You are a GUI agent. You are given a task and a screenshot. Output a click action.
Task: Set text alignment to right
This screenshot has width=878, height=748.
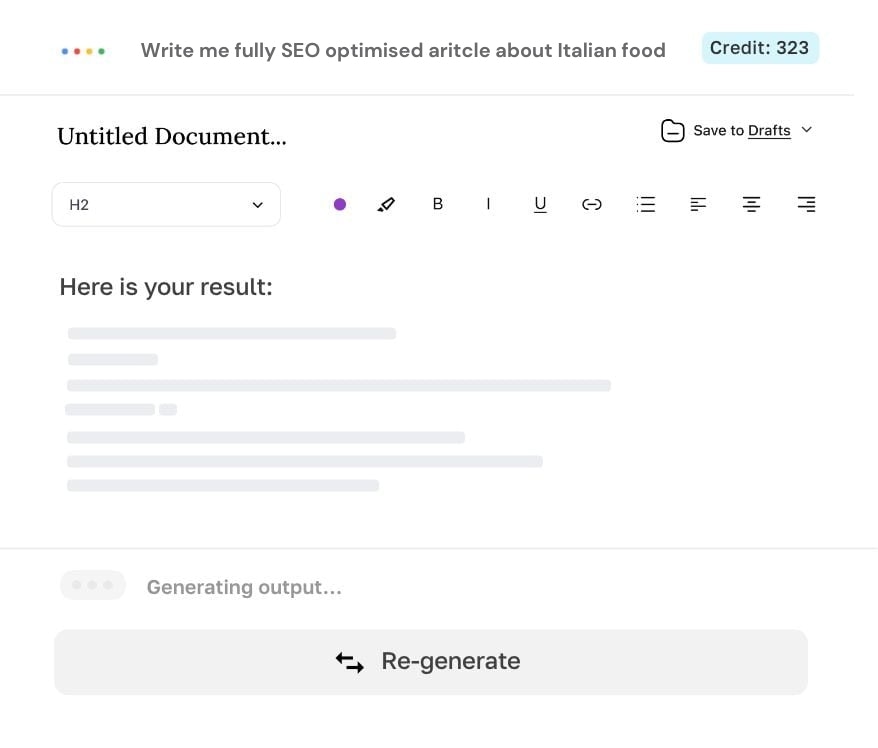click(x=805, y=204)
